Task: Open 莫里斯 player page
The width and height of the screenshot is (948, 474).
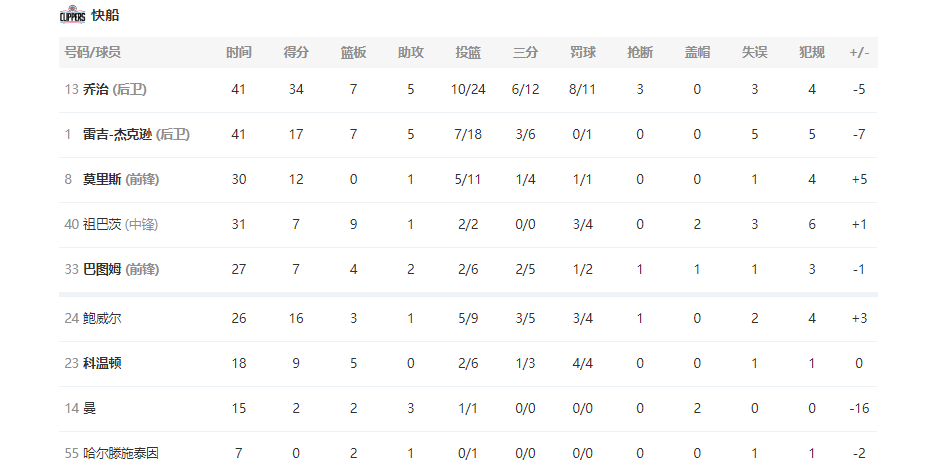Action: 102,180
